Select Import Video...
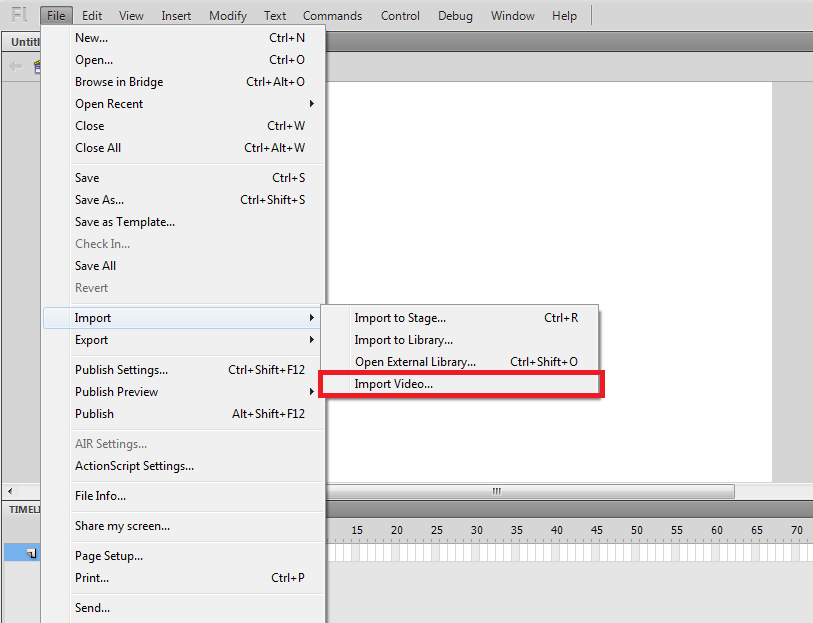 click(x=460, y=384)
